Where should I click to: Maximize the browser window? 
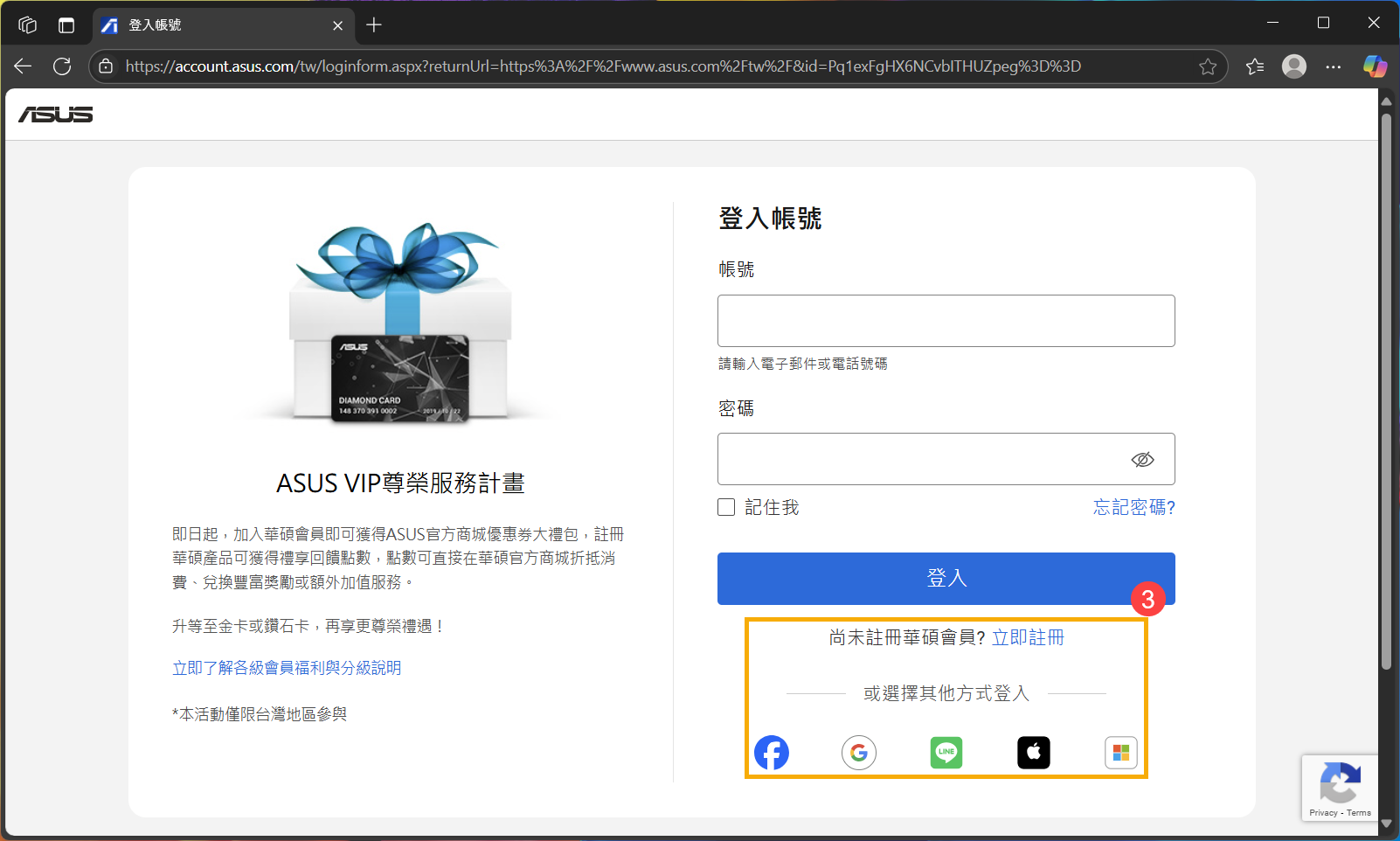[x=1323, y=23]
